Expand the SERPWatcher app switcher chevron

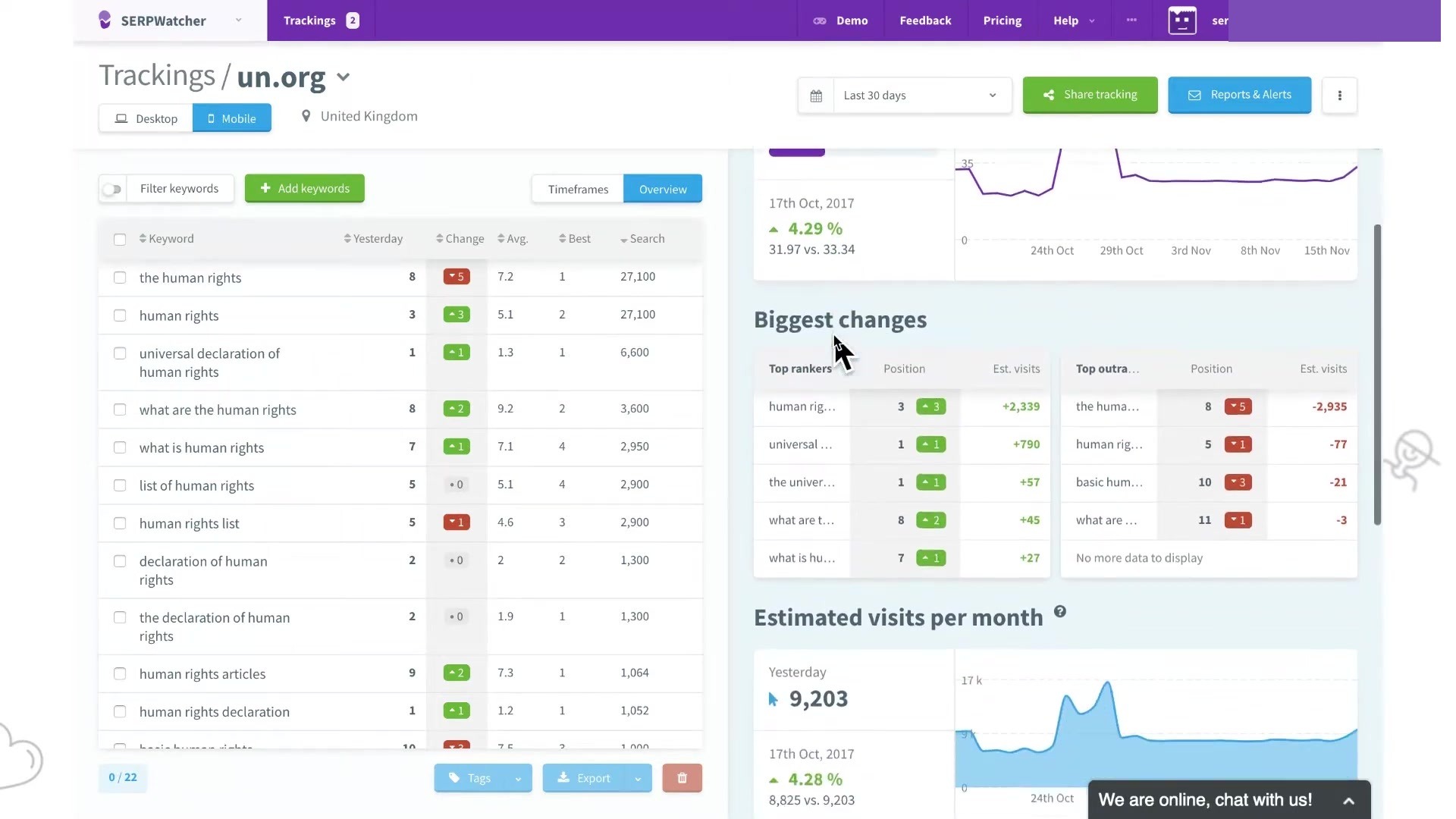[x=238, y=20]
